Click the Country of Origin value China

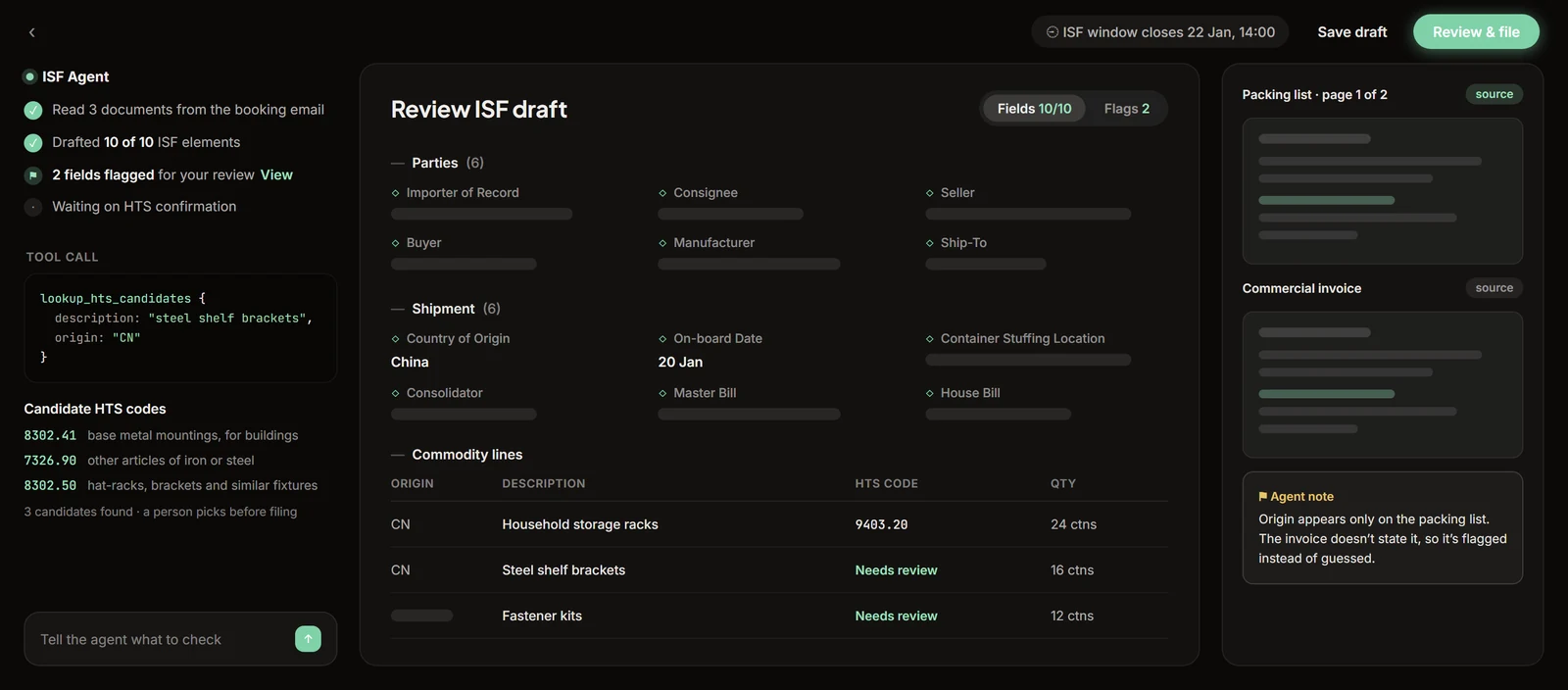pos(410,362)
